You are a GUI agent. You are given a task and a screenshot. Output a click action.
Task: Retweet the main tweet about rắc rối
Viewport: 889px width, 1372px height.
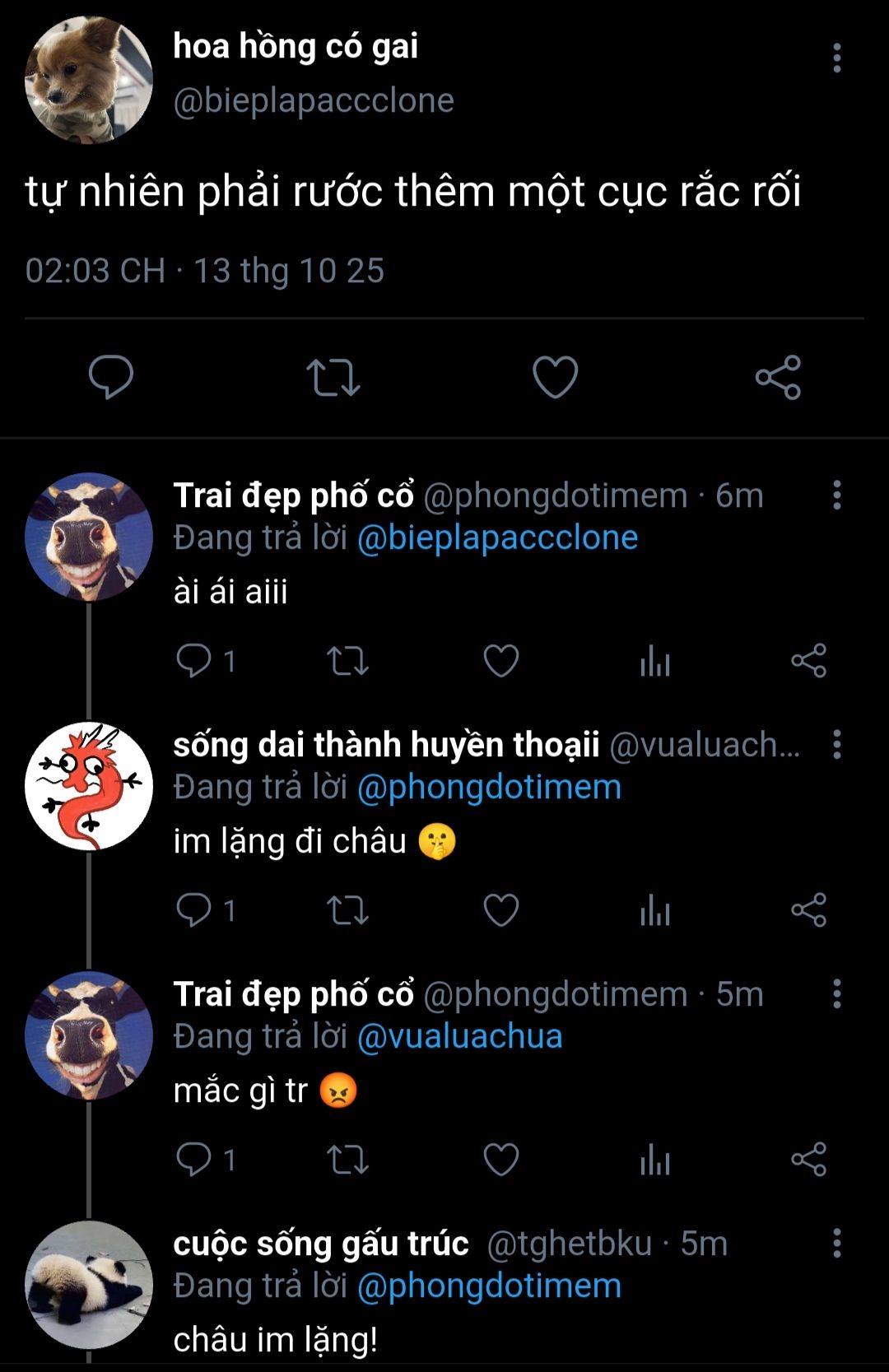(333, 378)
